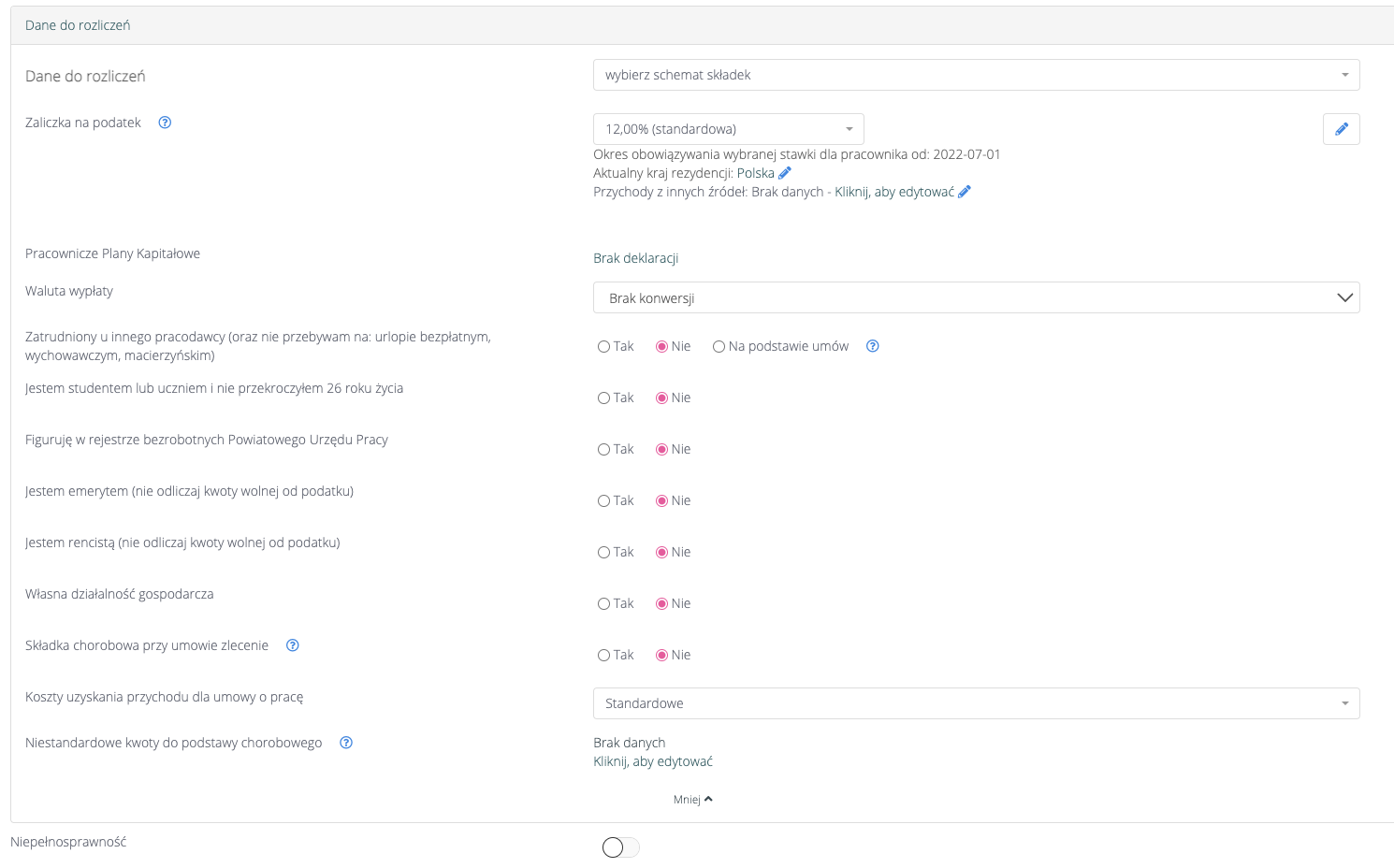
Task: Select Tak for Jestem emerytem
Action: [x=604, y=501]
